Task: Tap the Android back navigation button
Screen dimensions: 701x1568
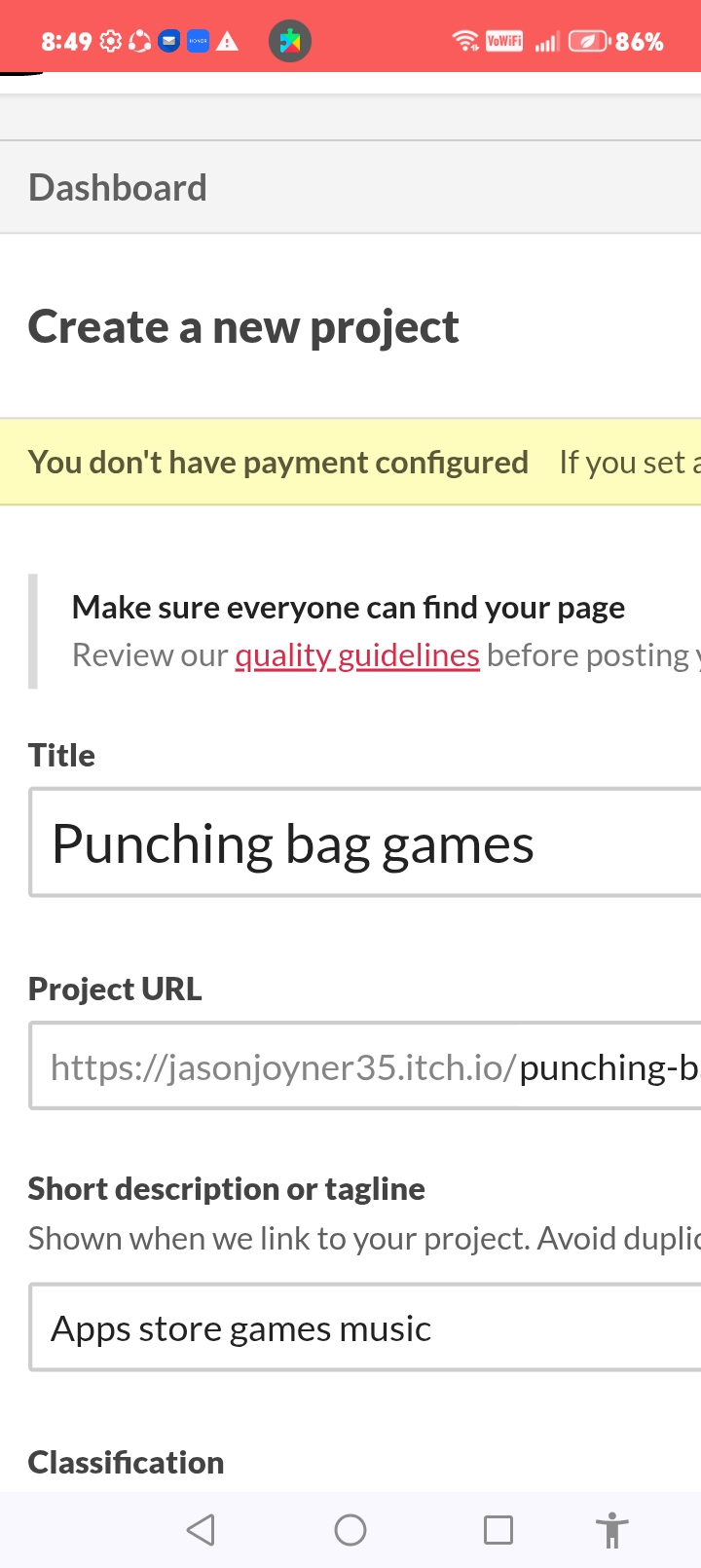Action: (x=201, y=1529)
